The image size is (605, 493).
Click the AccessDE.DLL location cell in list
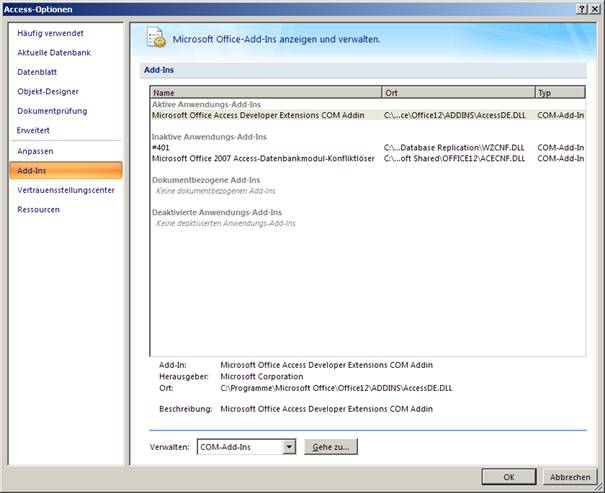[455, 115]
